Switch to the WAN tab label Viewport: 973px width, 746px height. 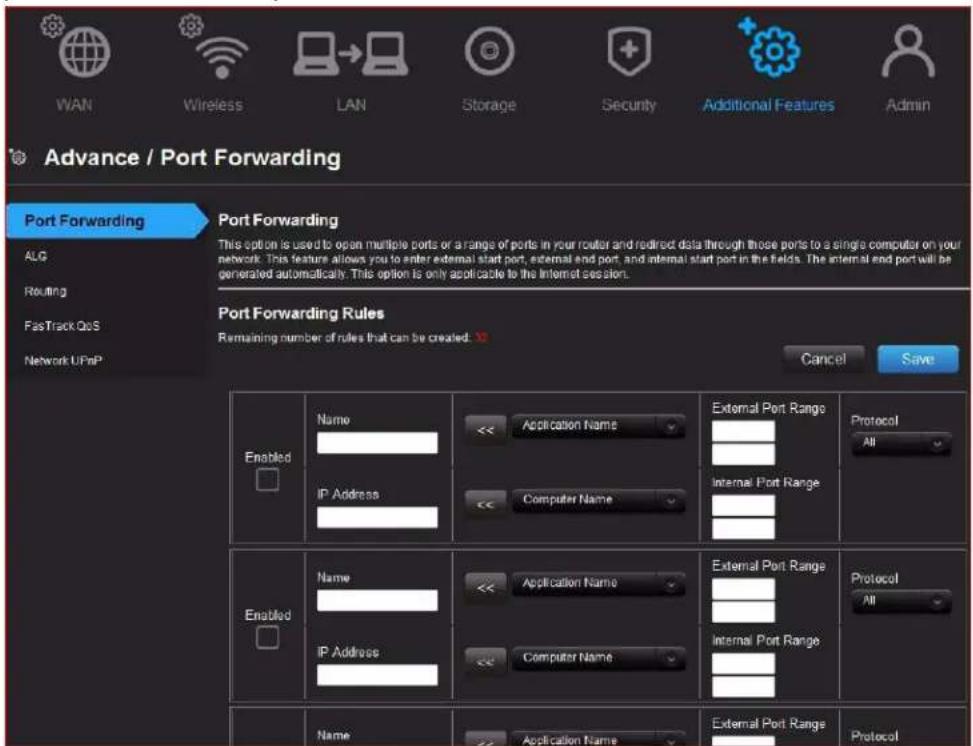[74, 105]
